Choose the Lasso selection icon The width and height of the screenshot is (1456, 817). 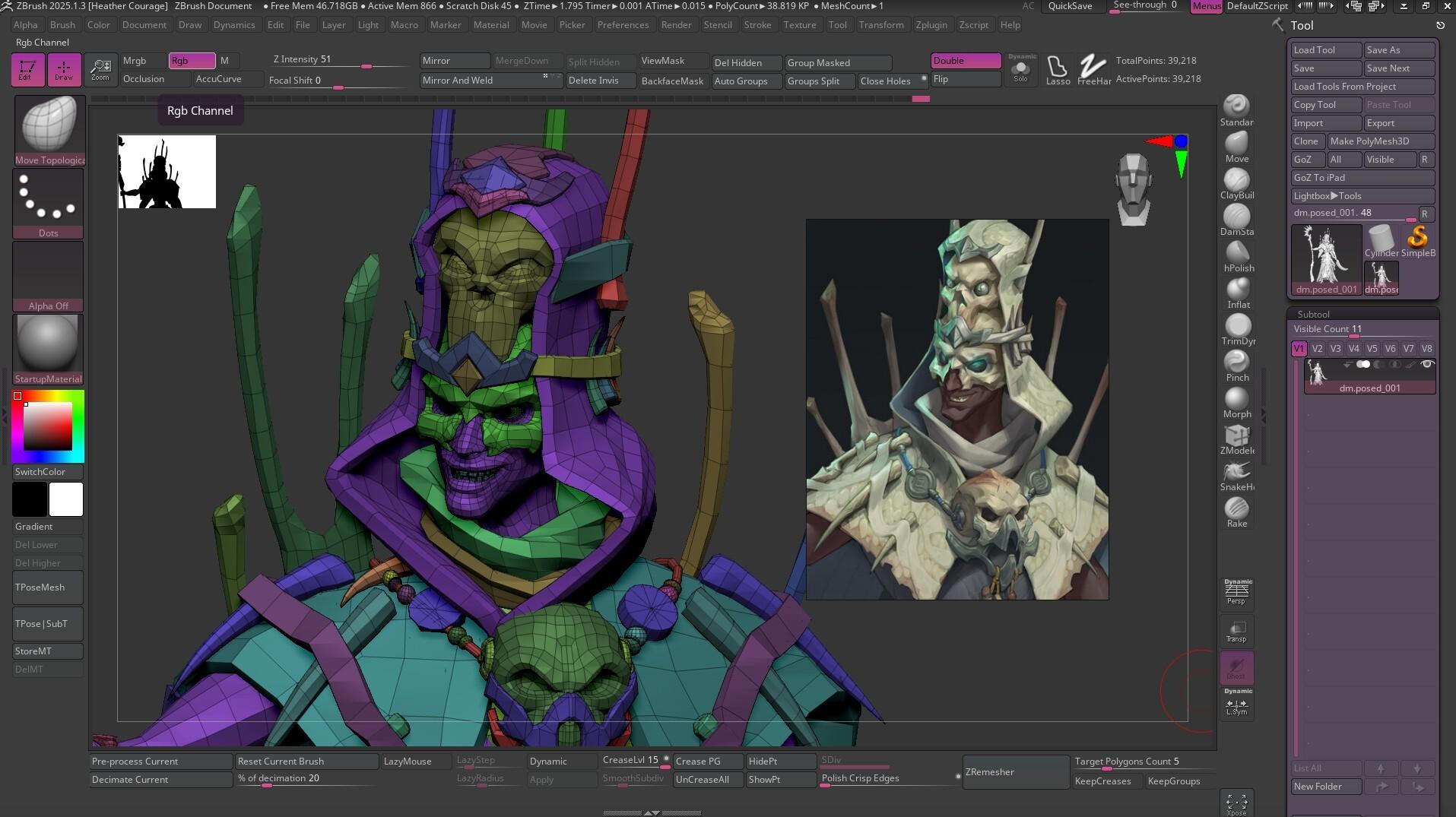point(1058,69)
